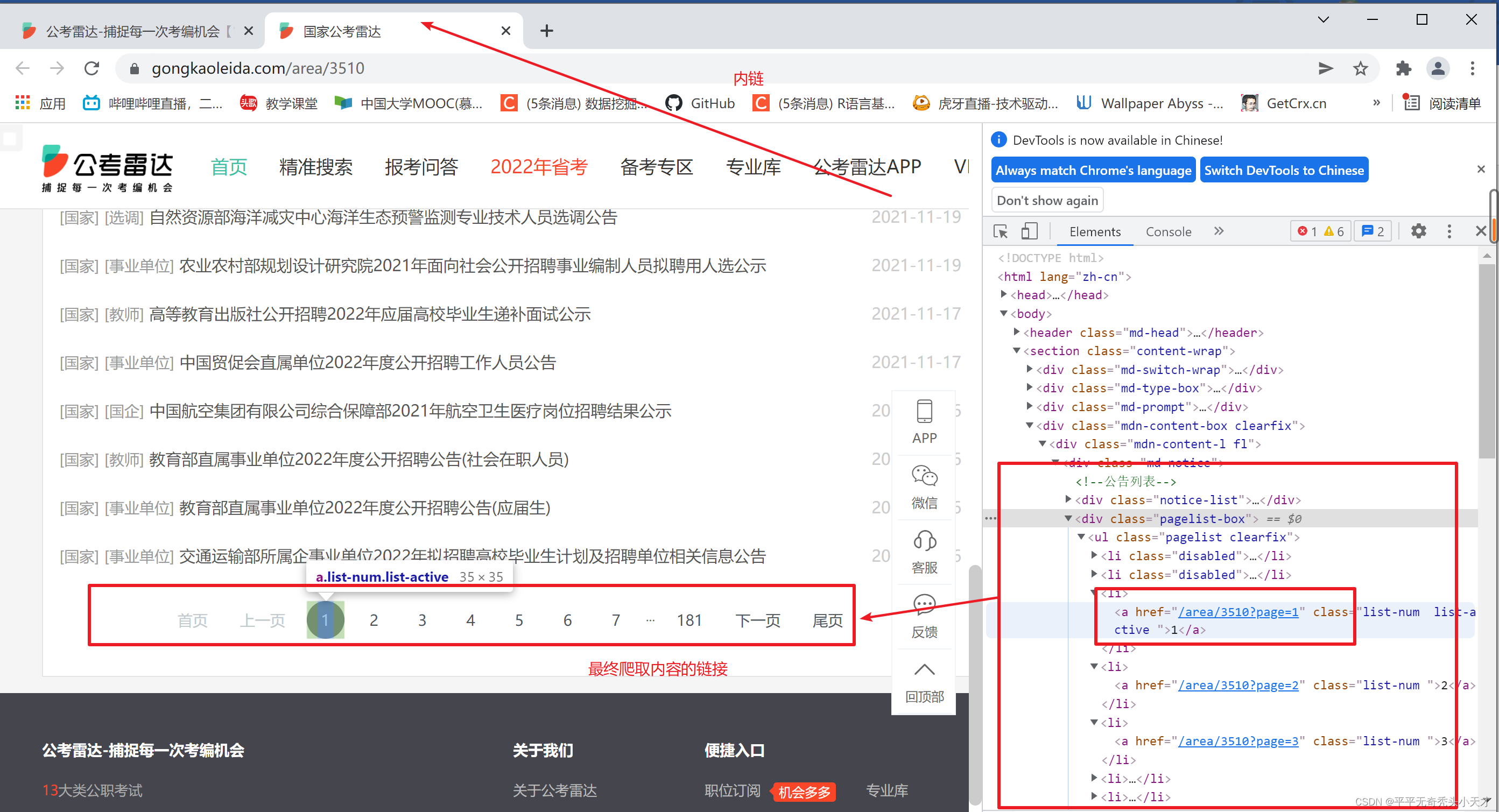Open the Chrome extensions puzzle icon

[x=1403, y=69]
